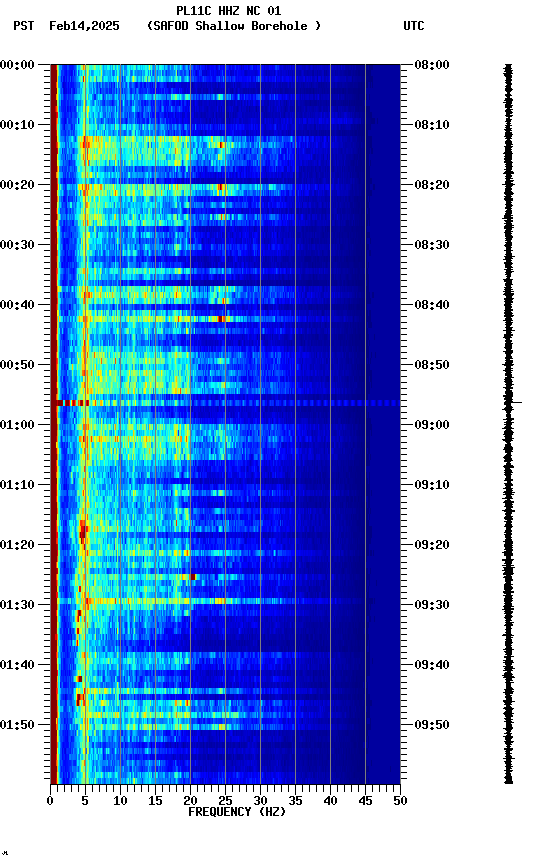
Task: Click the '01:30' PST time label
Action: (x=17, y=605)
